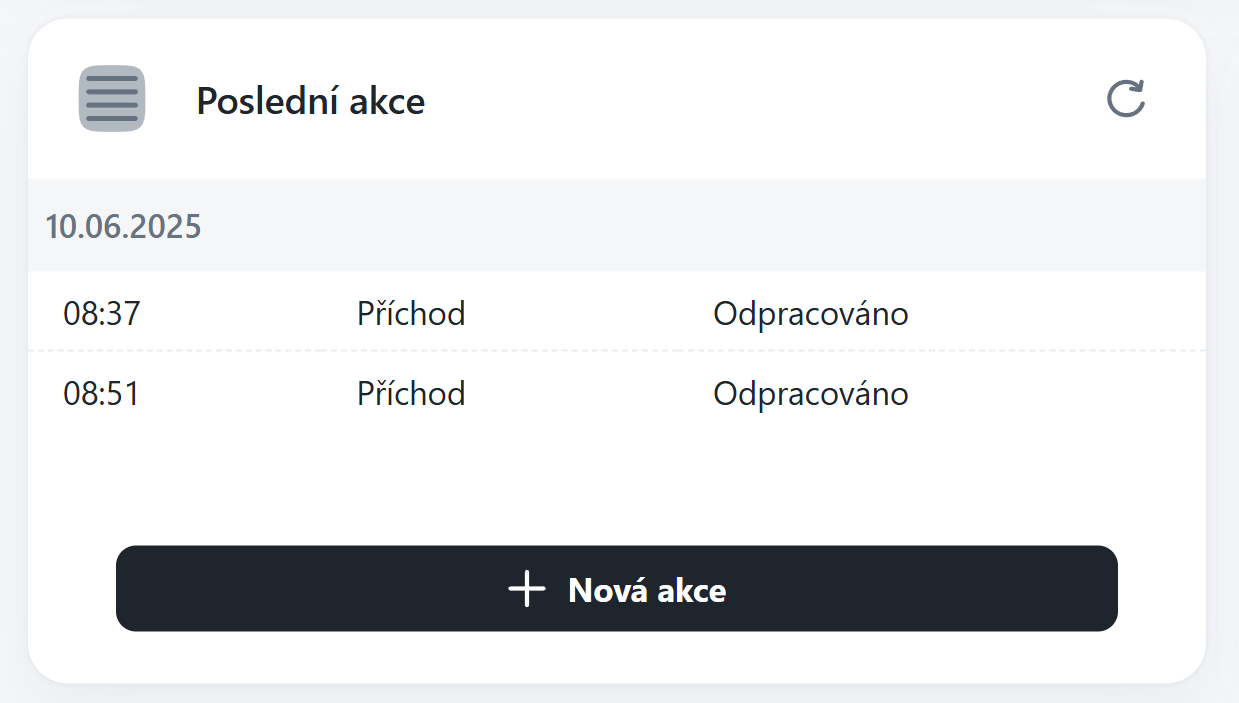Click the 08:37 time entry
The height and width of the screenshot is (703, 1239).
point(102,314)
